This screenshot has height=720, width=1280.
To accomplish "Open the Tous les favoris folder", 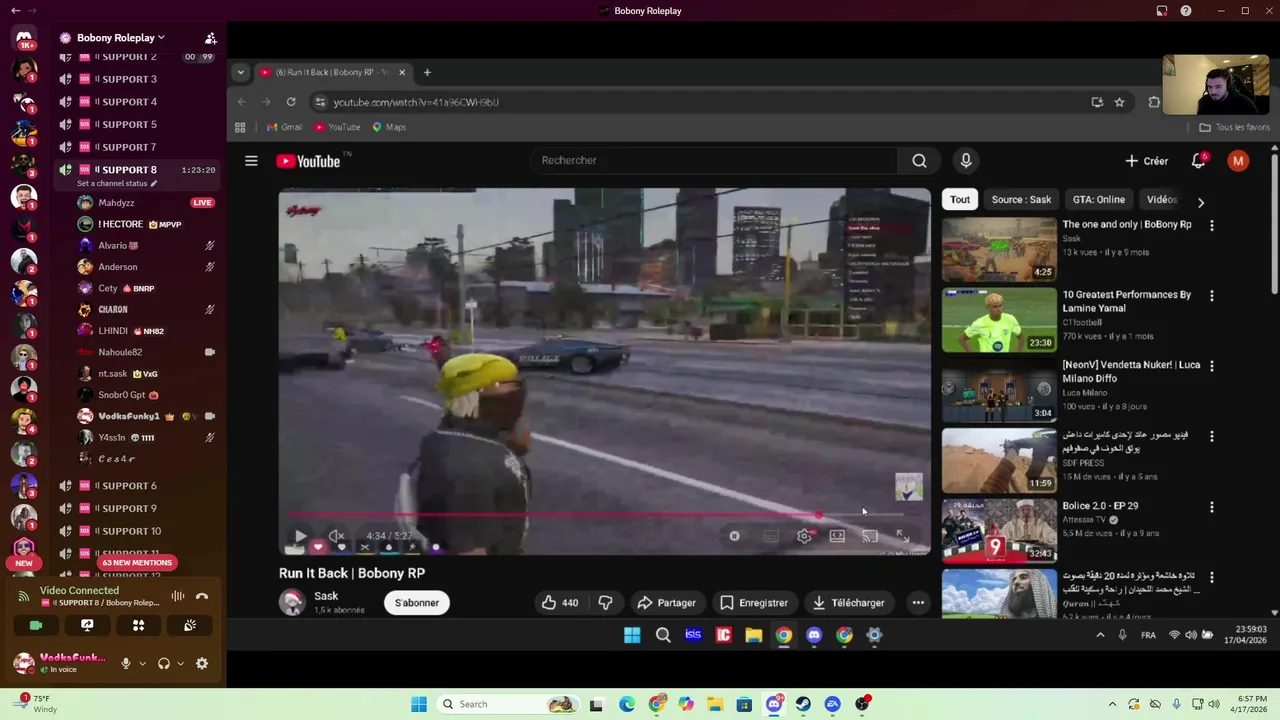I will point(1234,127).
